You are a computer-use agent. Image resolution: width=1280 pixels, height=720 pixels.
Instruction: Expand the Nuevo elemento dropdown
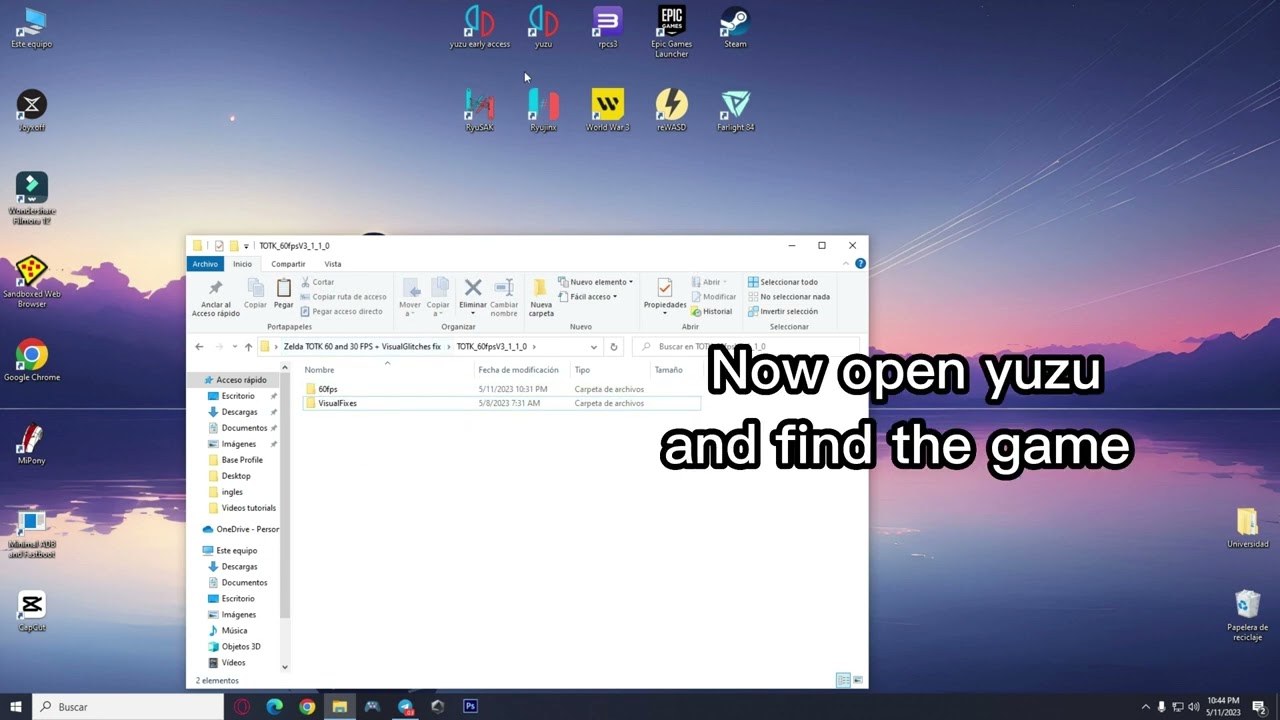point(595,282)
